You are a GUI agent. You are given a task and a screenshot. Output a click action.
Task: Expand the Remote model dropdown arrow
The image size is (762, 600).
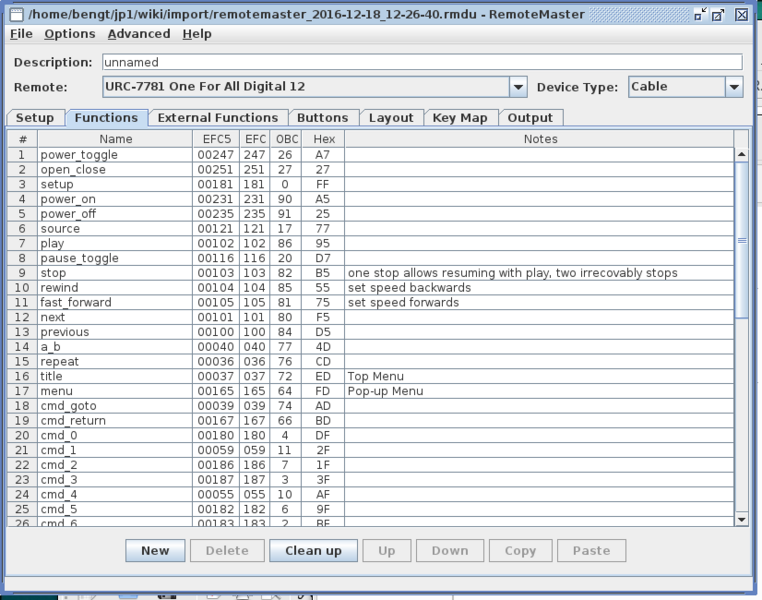pyautogui.click(x=518, y=87)
